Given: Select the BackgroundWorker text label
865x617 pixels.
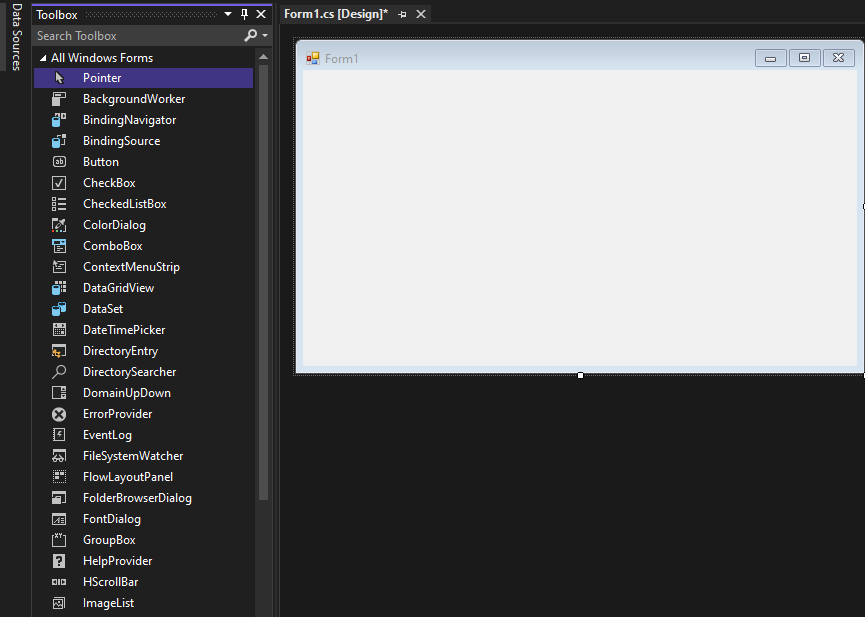Looking at the screenshot, I should click(x=134, y=99).
